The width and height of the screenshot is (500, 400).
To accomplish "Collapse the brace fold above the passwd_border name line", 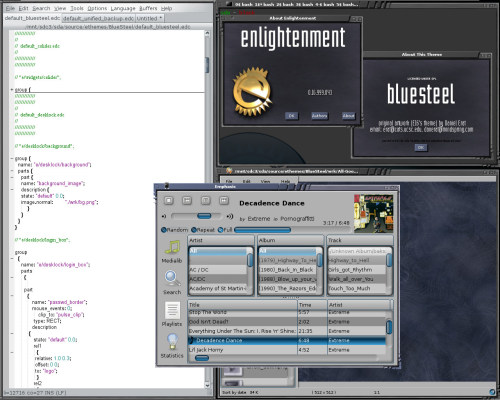I will (x=12, y=296).
